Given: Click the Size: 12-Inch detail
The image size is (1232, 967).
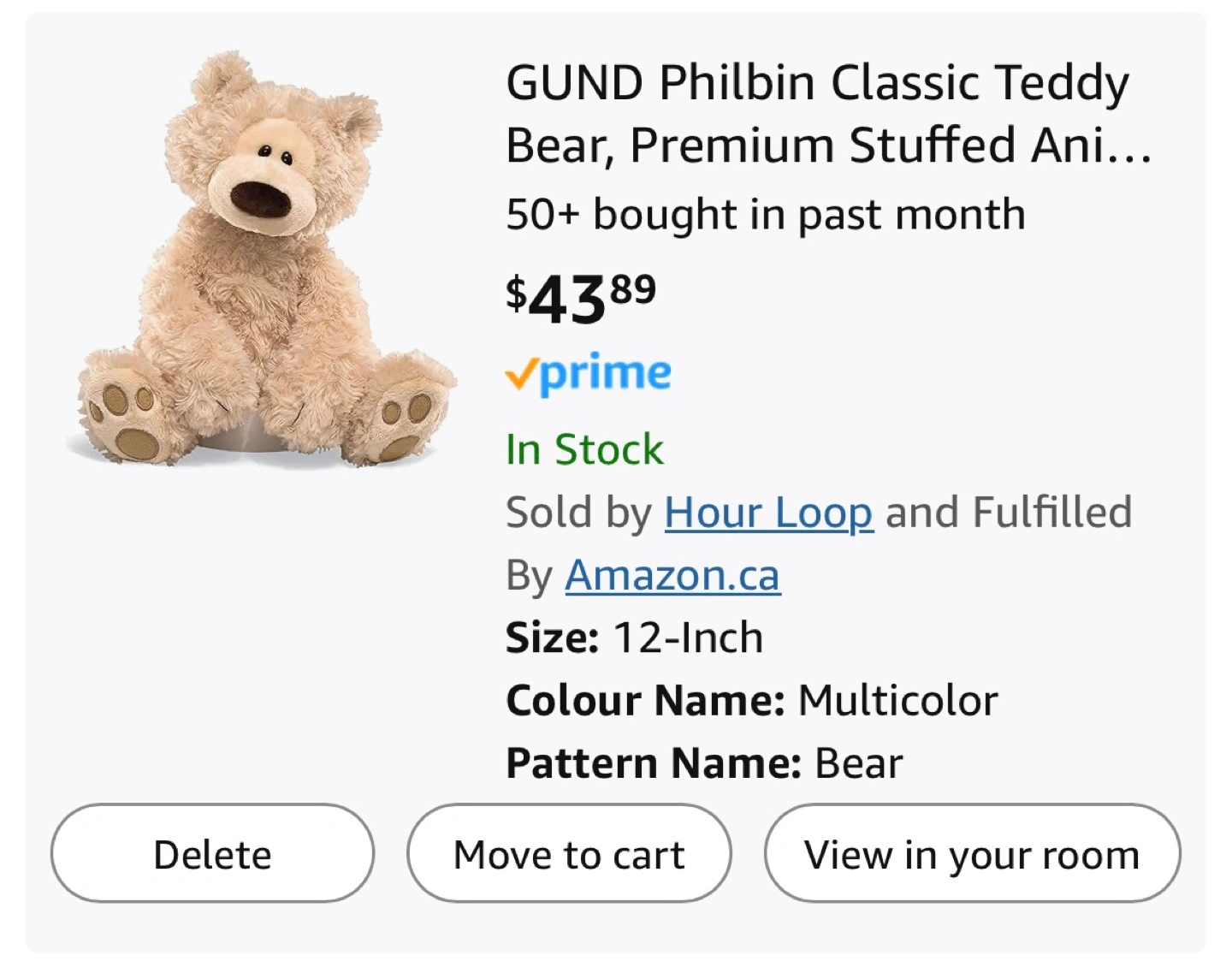Looking at the screenshot, I should click(634, 638).
